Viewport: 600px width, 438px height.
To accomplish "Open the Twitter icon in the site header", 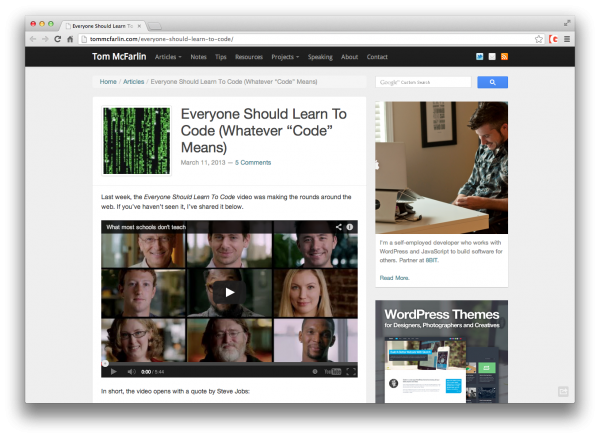I will coord(479,57).
